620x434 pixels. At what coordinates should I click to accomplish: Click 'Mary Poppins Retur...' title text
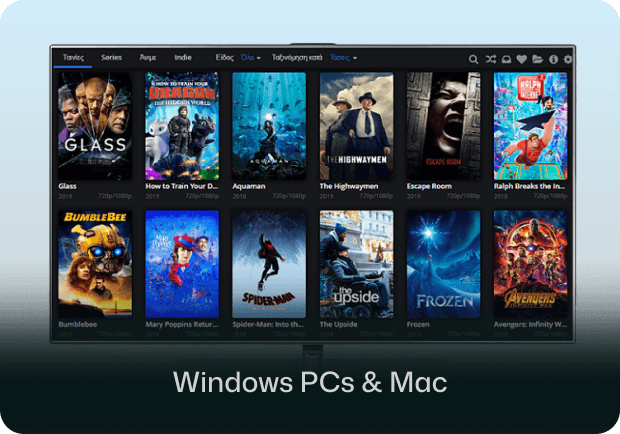[182, 325]
